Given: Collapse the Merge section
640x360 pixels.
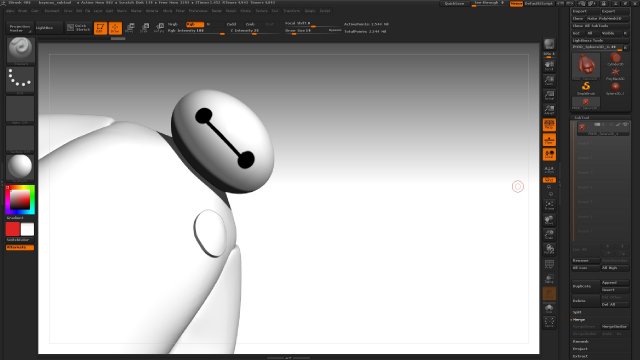Looking at the screenshot, I should [x=579, y=320].
